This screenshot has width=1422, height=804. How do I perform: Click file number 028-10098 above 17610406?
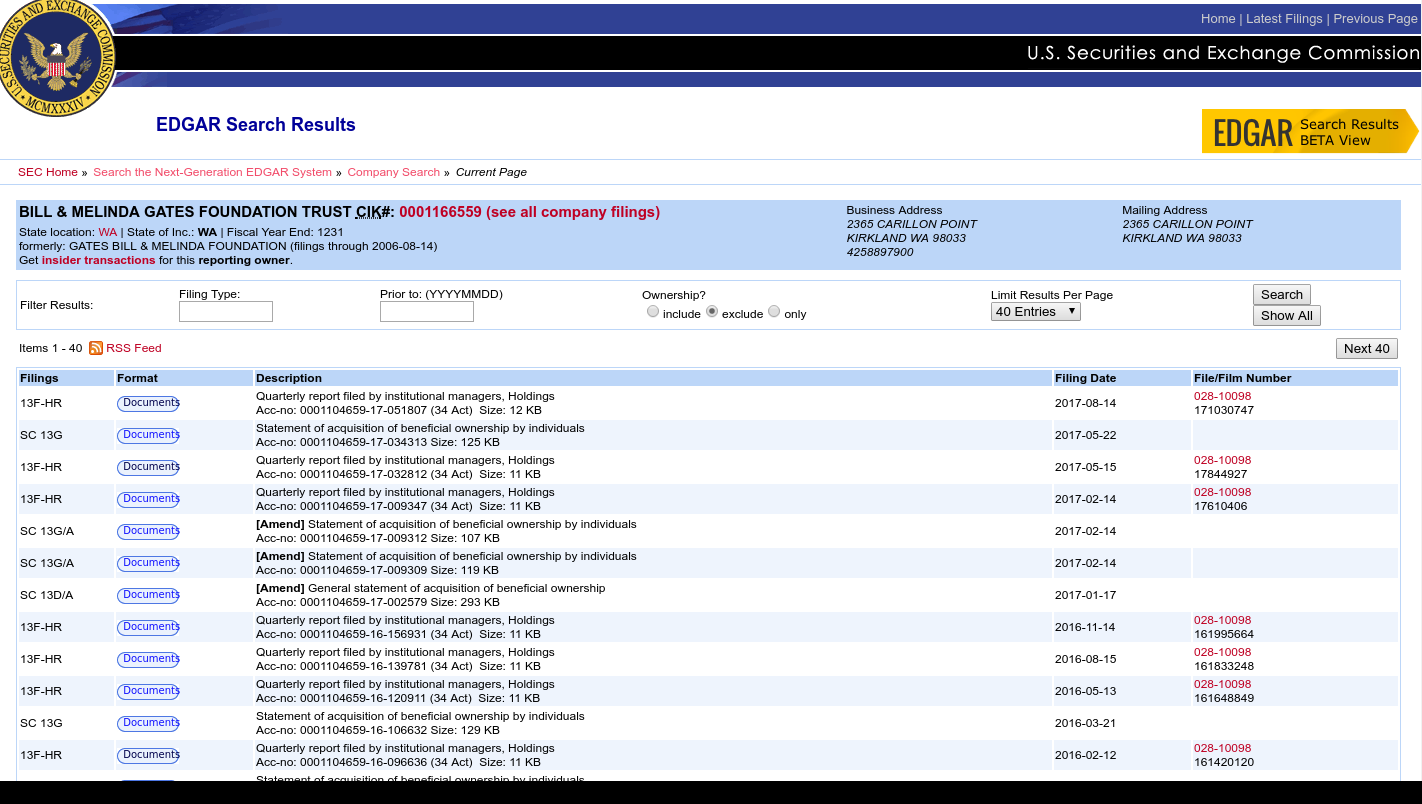(x=1222, y=492)
